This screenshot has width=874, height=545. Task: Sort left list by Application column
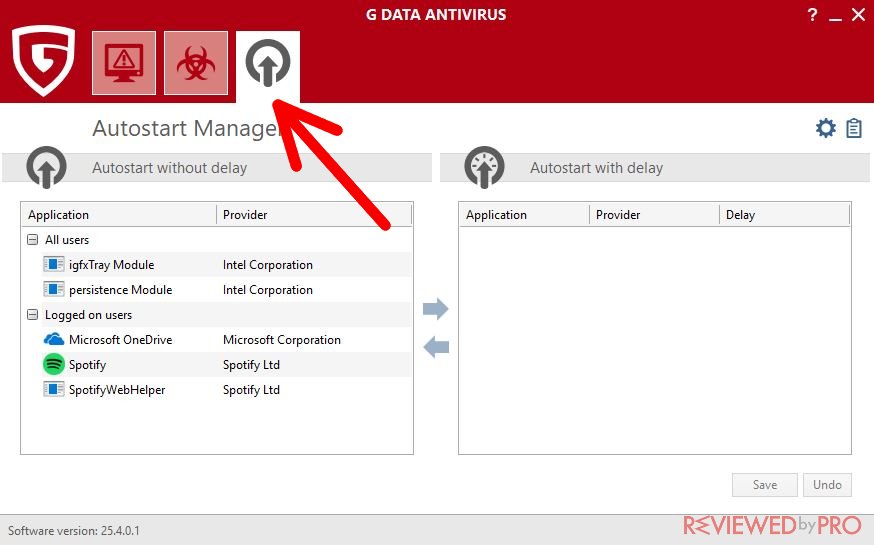click(x=119, y=215)
